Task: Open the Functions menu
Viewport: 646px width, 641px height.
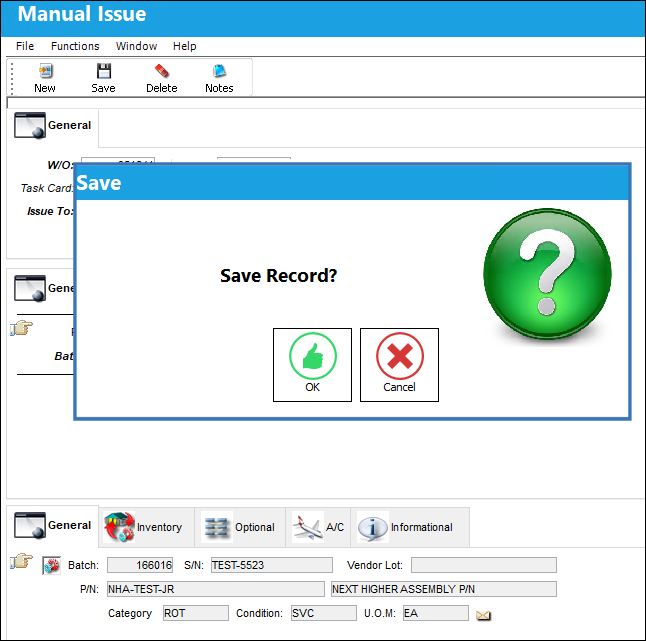Action: coord(75,46)
